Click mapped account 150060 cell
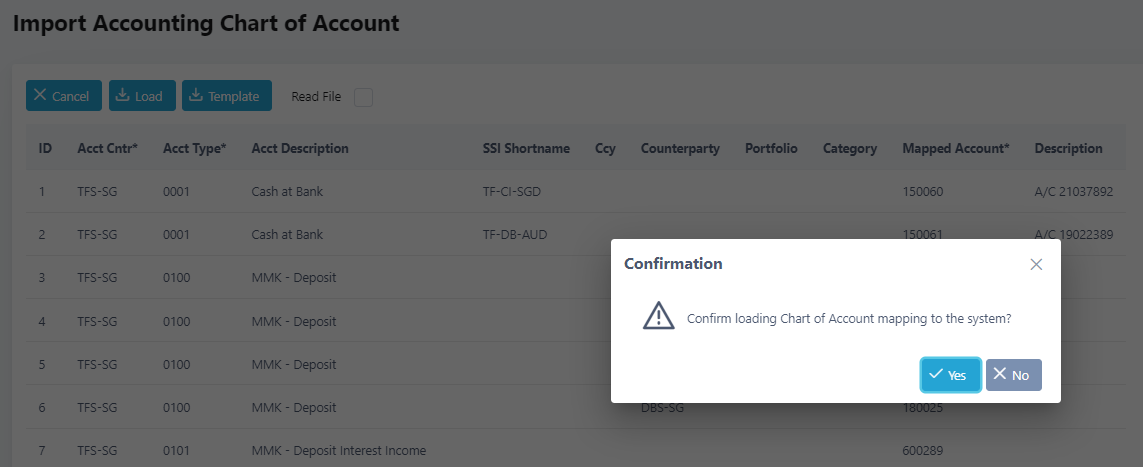This screenshot has width=1143, height=467. tap(922, 192)
